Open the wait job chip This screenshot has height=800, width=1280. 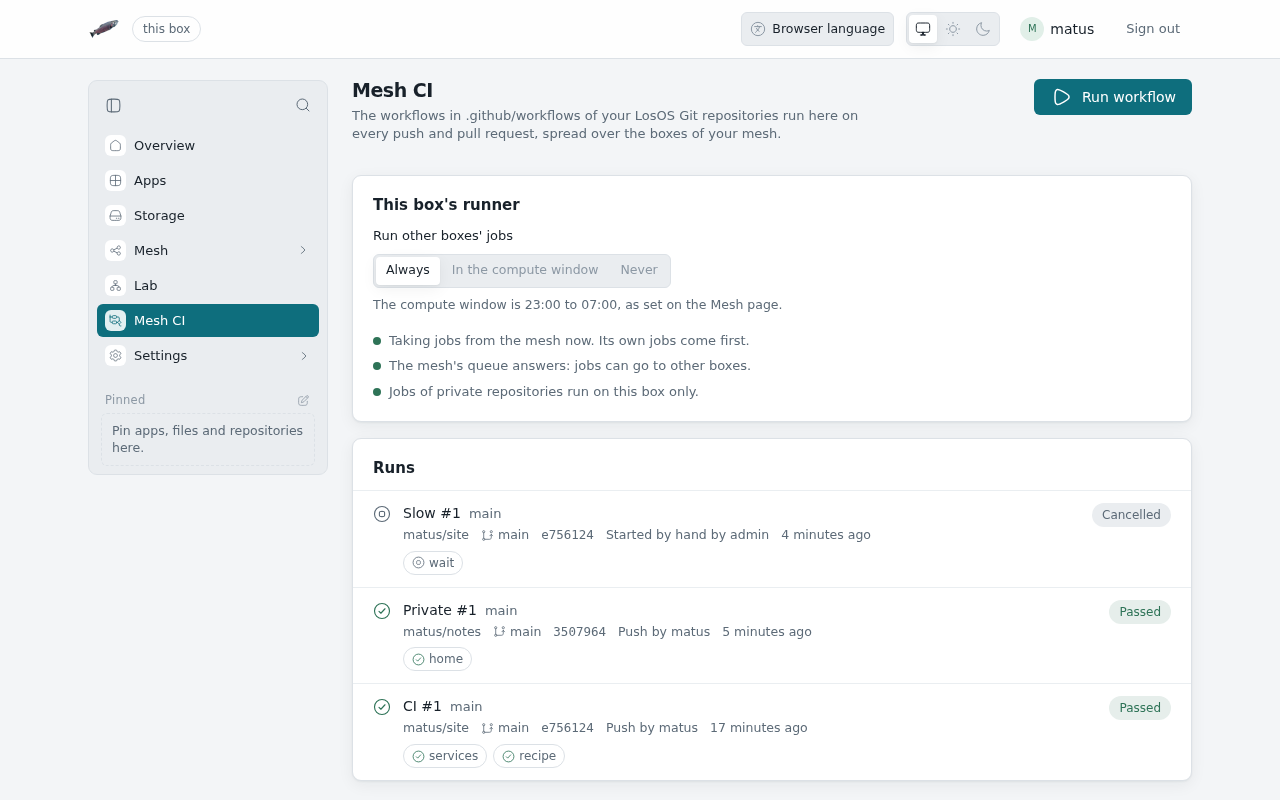click(x=433, y=563)
